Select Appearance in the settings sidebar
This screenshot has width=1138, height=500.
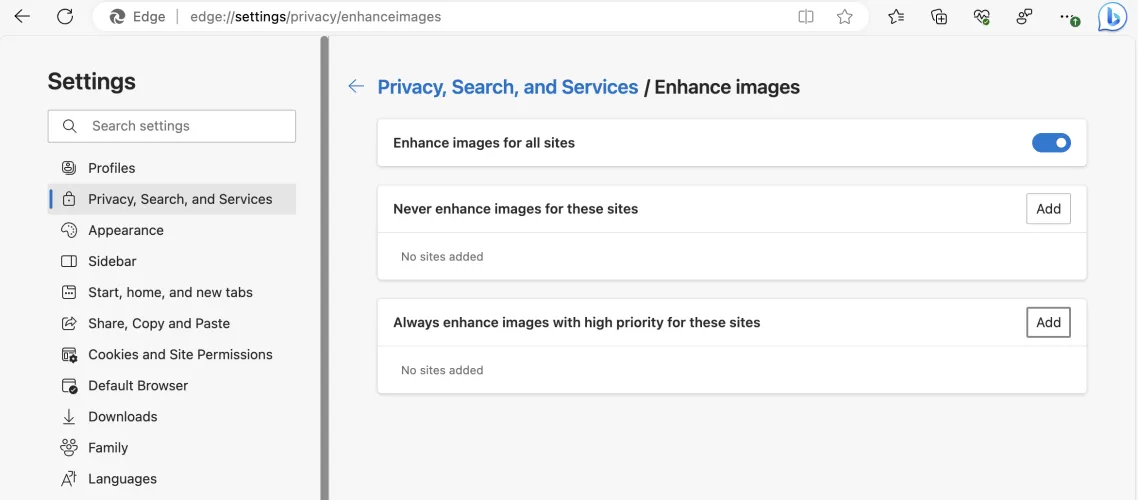(125, 230)
